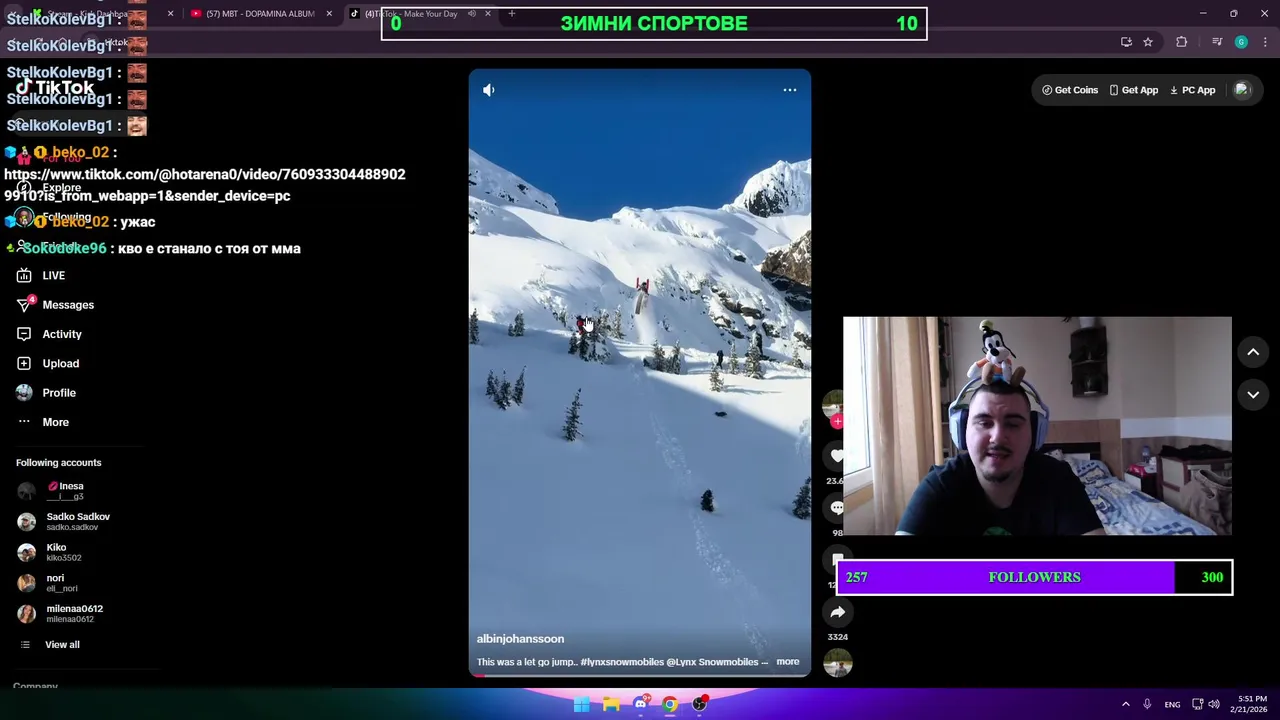
Task: Click the microphone tray icon
Action: pos(1147,704)
